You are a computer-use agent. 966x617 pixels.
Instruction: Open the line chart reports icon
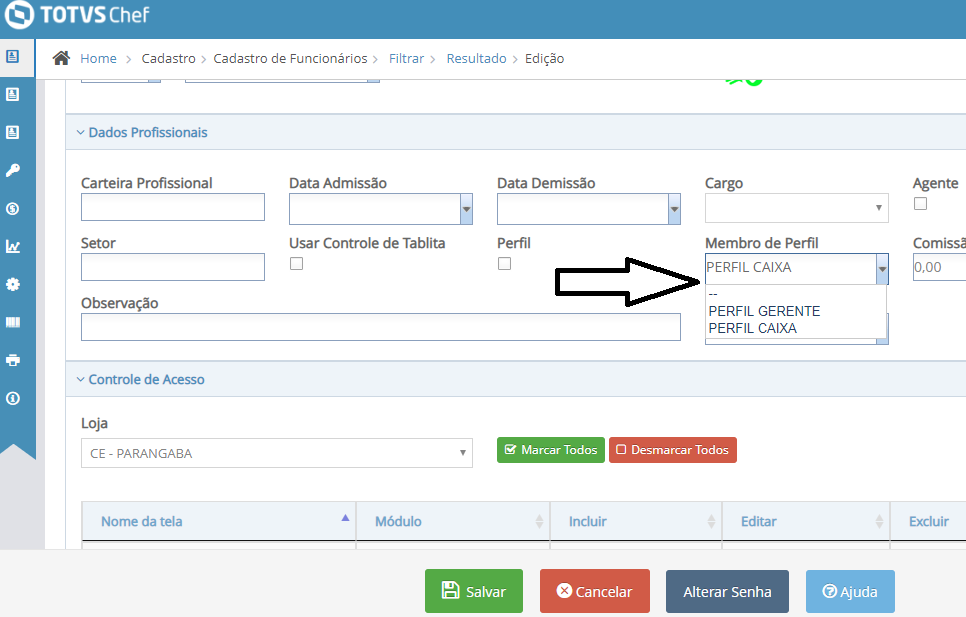coord(12,246)
